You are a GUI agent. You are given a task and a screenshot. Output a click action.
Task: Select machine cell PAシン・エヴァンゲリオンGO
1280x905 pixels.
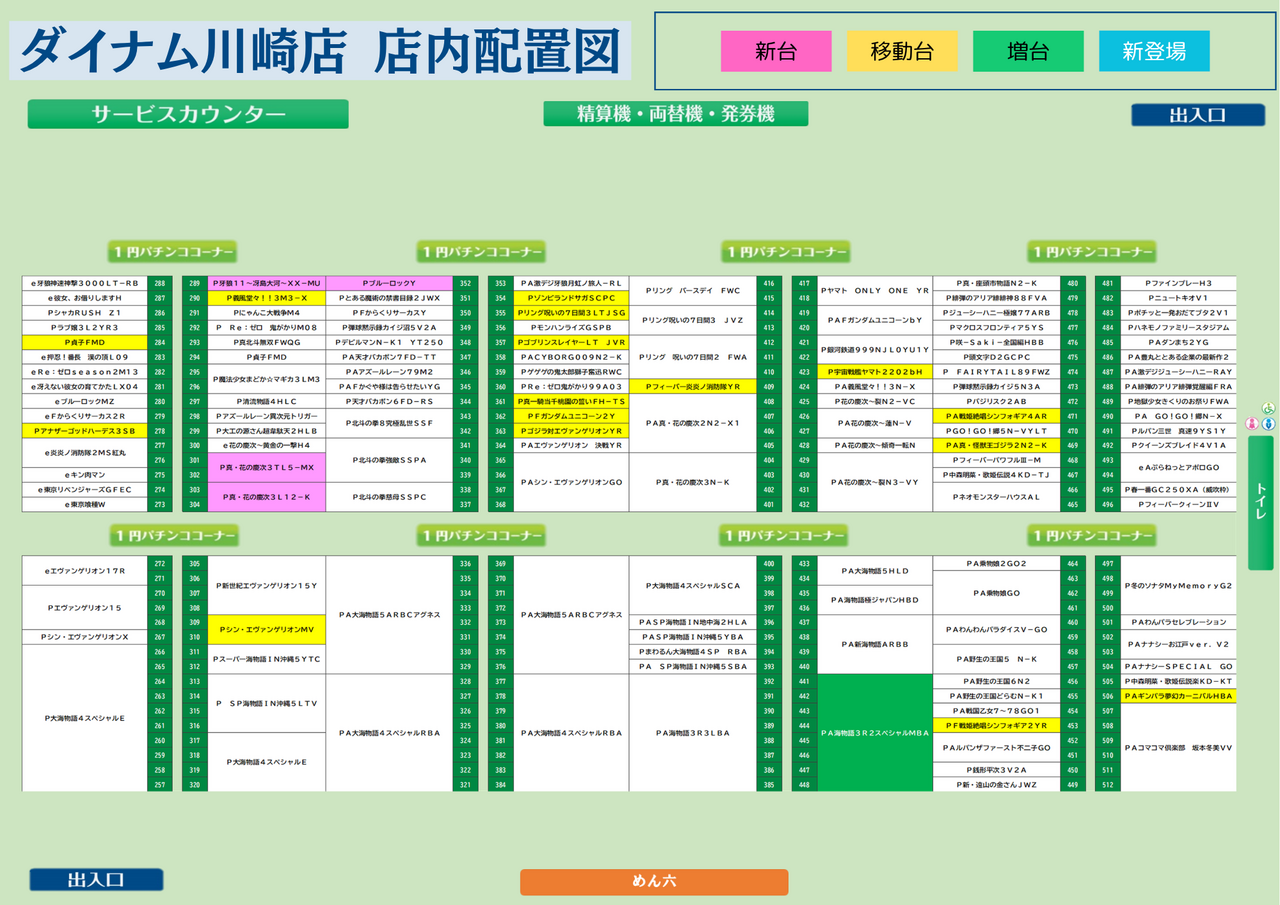click(571, 482)
